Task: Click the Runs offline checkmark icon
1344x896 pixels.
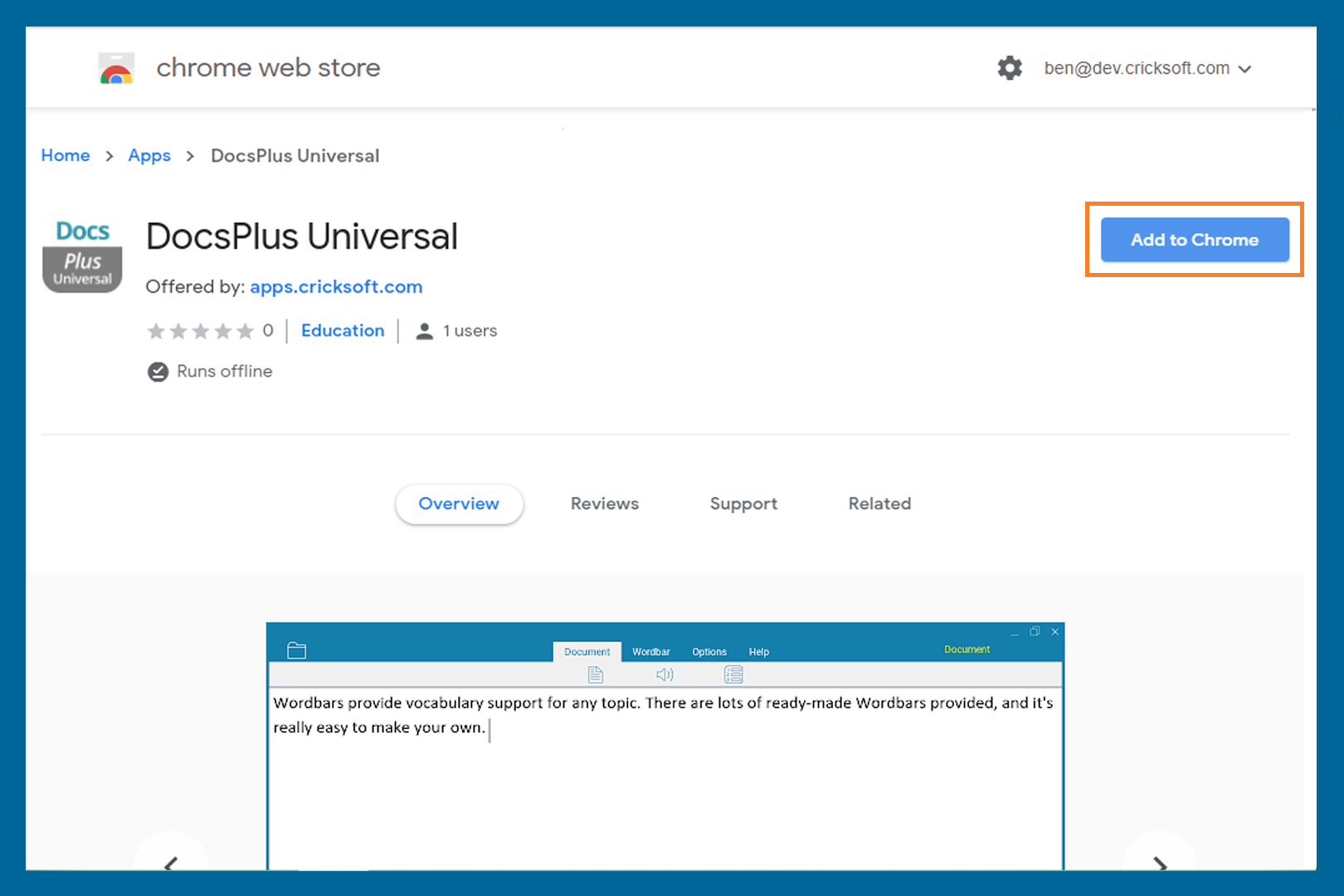Action: coord(158,372)
